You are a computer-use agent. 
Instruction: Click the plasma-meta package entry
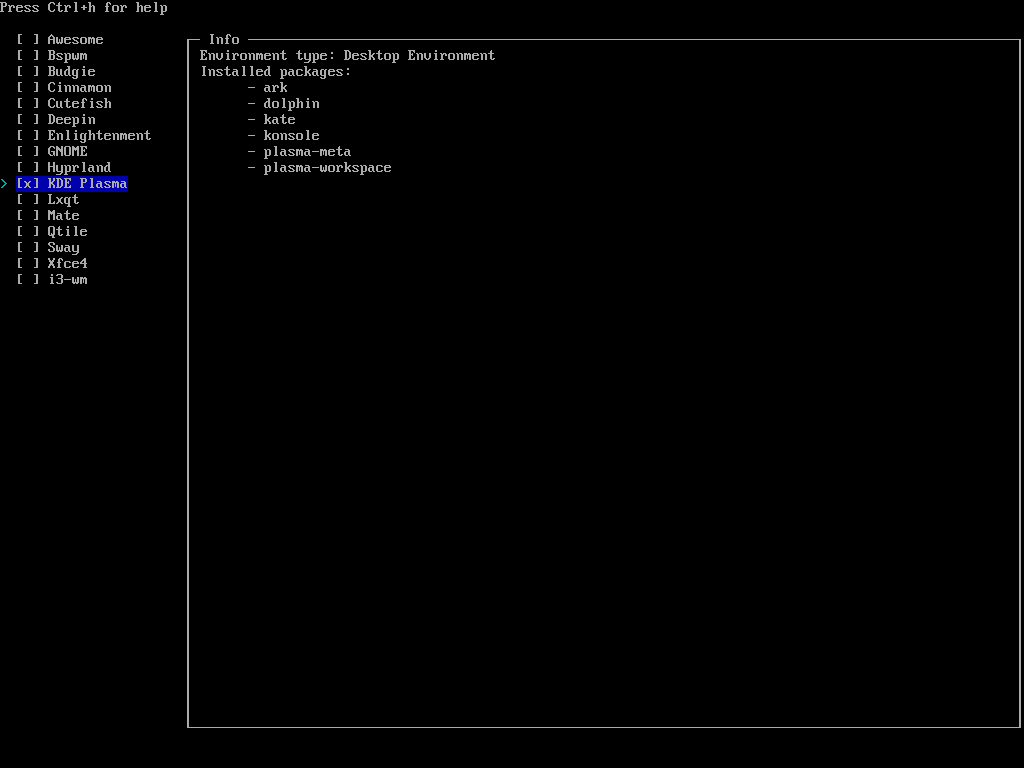[307, 152]
